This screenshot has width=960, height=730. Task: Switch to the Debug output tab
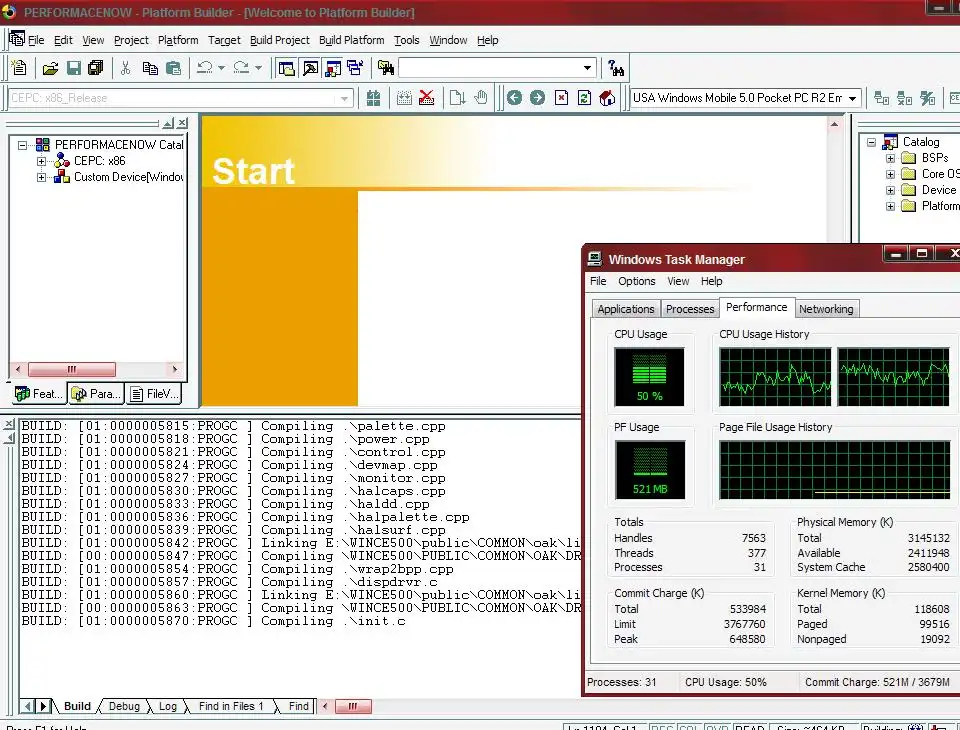coord(124,706)
